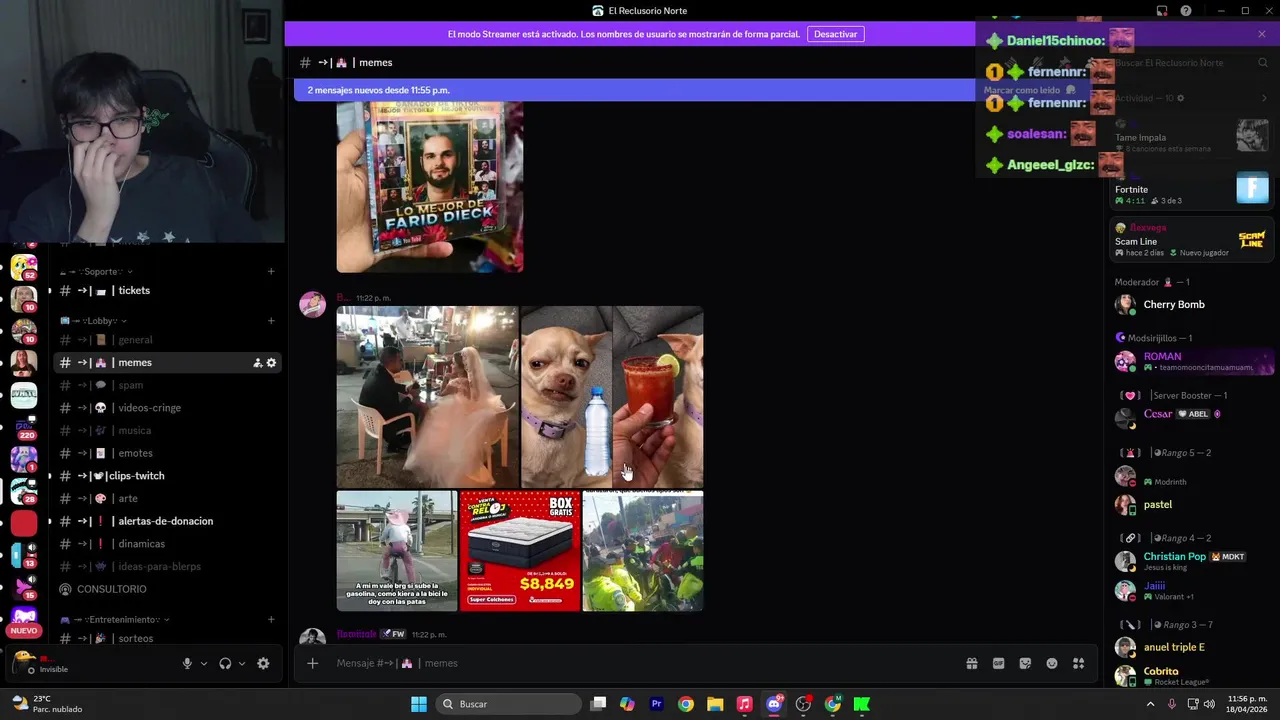Open Premiere Pro from taskbar
1280x720 pixels.
tap(657, 704)
